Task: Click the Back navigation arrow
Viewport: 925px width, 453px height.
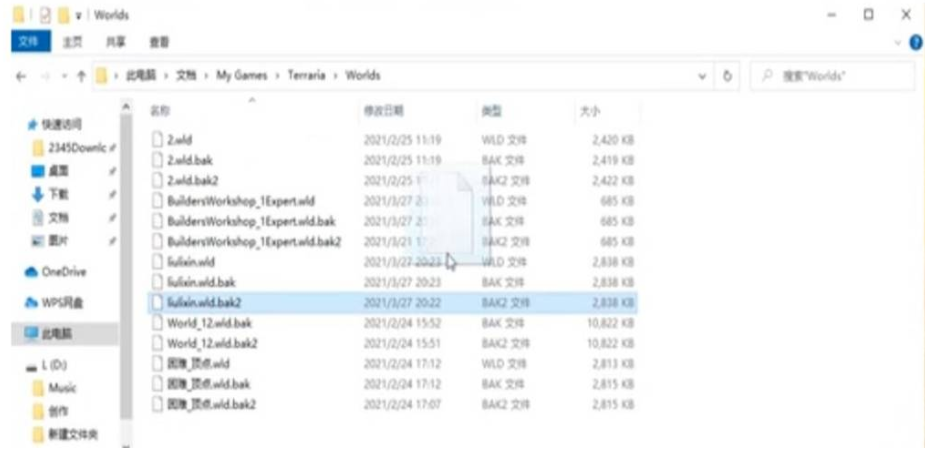Action: pos(22,77)
